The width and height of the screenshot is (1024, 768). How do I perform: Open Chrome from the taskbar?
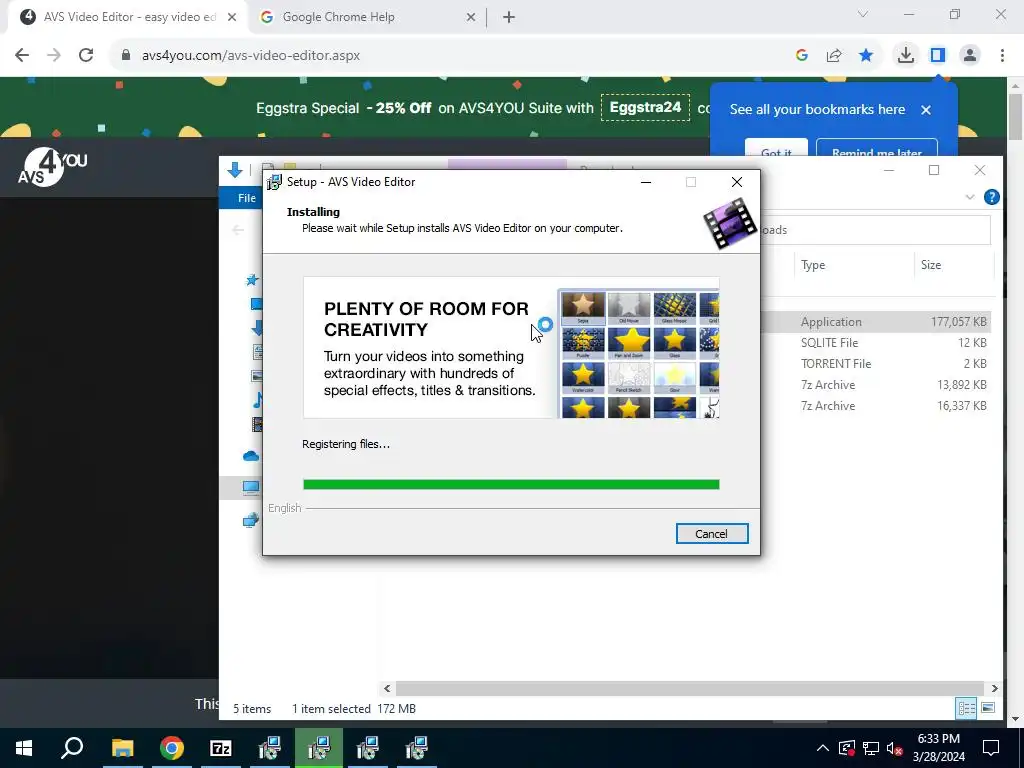tap(171, 748)
